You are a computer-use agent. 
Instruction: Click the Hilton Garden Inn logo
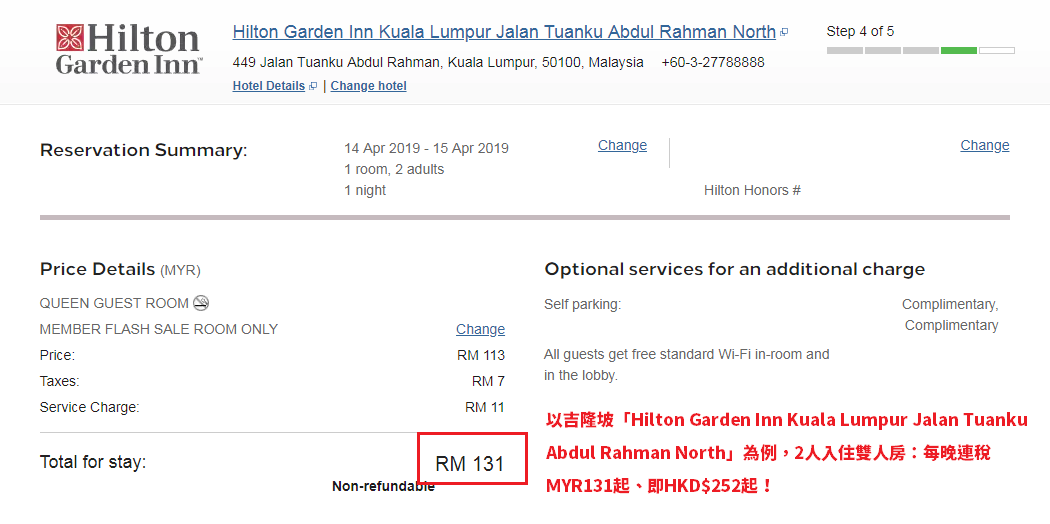coord(128,49)
